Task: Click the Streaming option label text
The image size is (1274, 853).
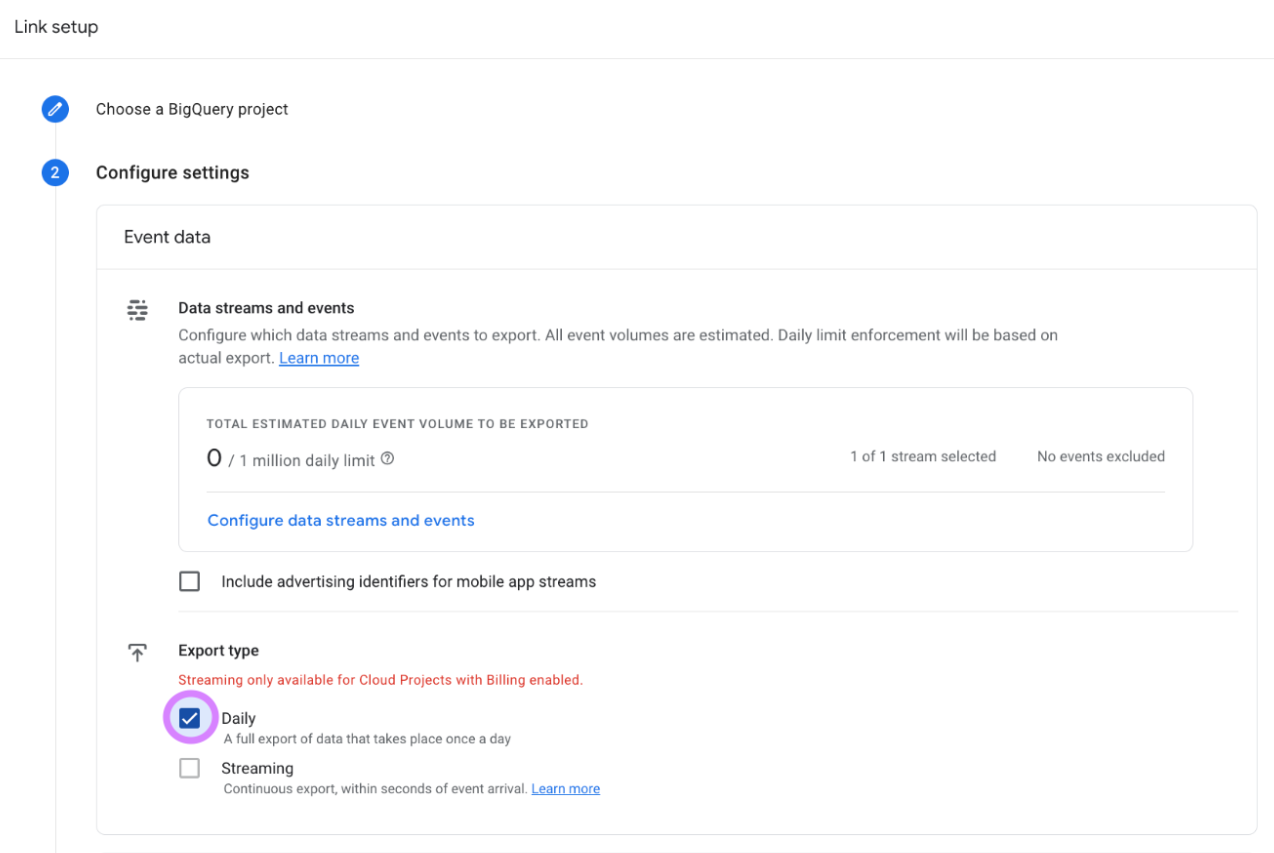Action: (x=257, y=768)
